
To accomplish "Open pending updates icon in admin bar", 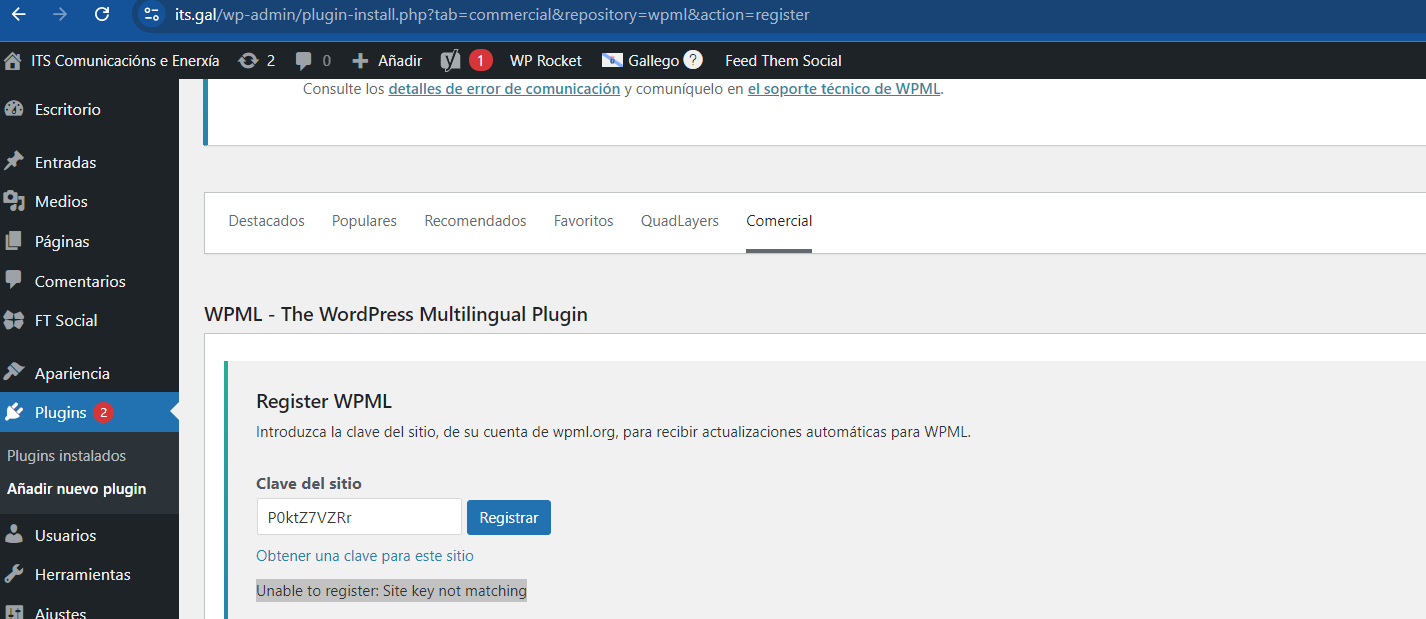I will tap(248, 60).
